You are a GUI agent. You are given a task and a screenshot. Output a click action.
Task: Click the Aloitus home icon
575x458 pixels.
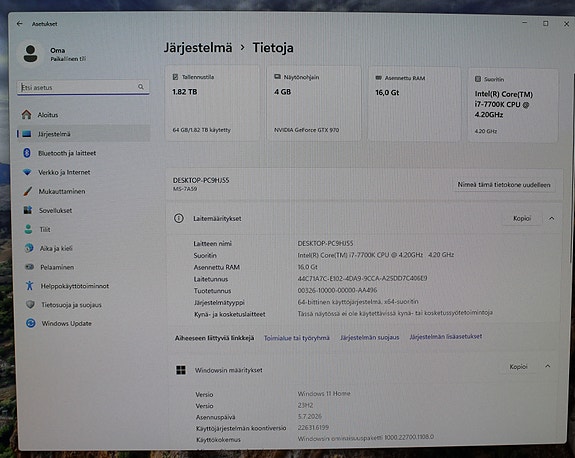(x=26, y=115)
